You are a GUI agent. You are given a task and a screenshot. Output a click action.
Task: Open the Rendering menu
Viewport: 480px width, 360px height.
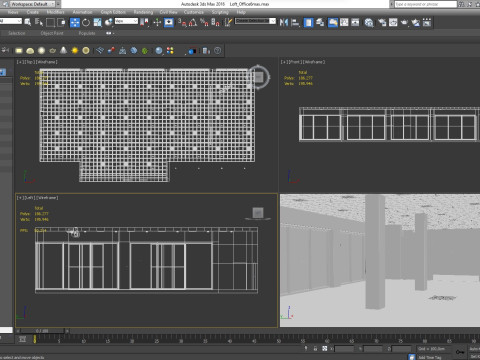(143, 12)
